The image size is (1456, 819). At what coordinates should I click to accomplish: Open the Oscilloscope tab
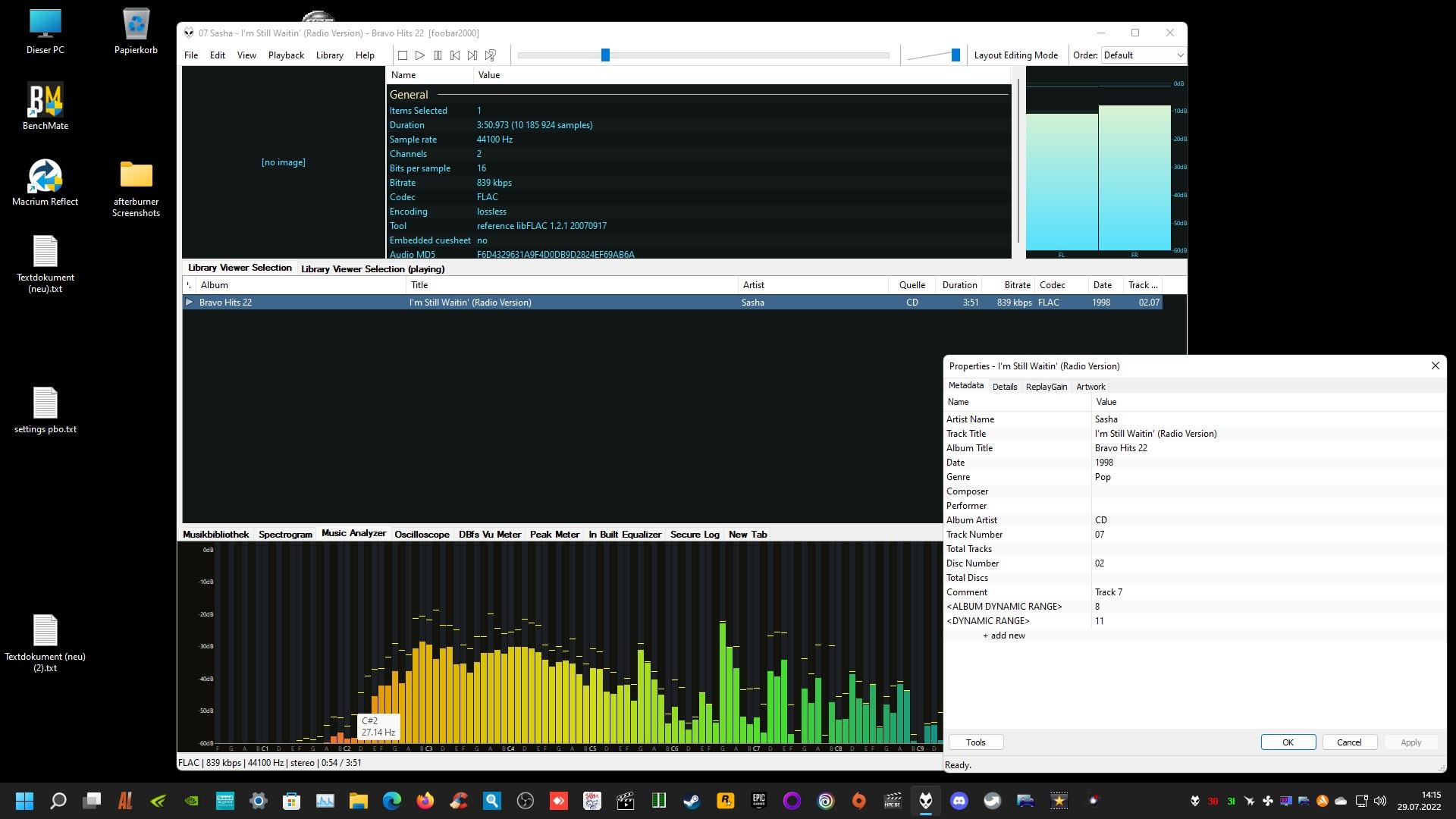click(422, 535)
